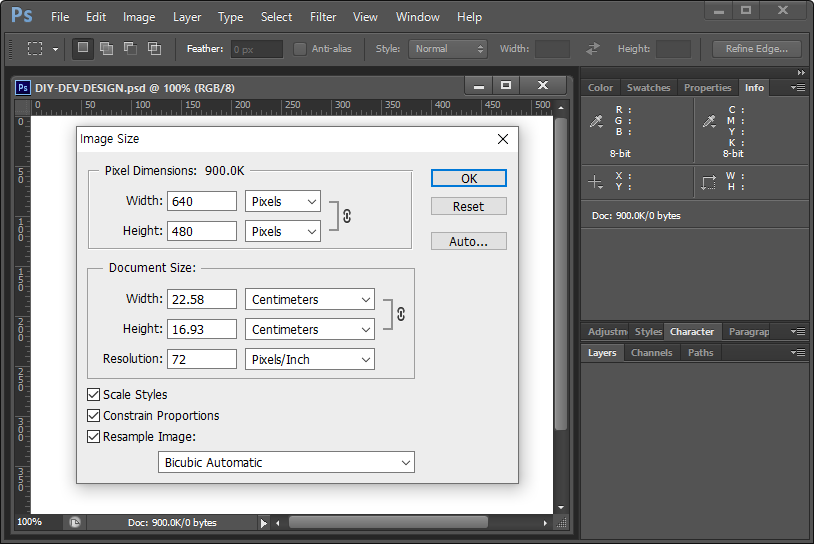This screenshot has height=544, width=814.
Task: Click the document horizontal scrollbar thumb
Action: pos(388,522)
